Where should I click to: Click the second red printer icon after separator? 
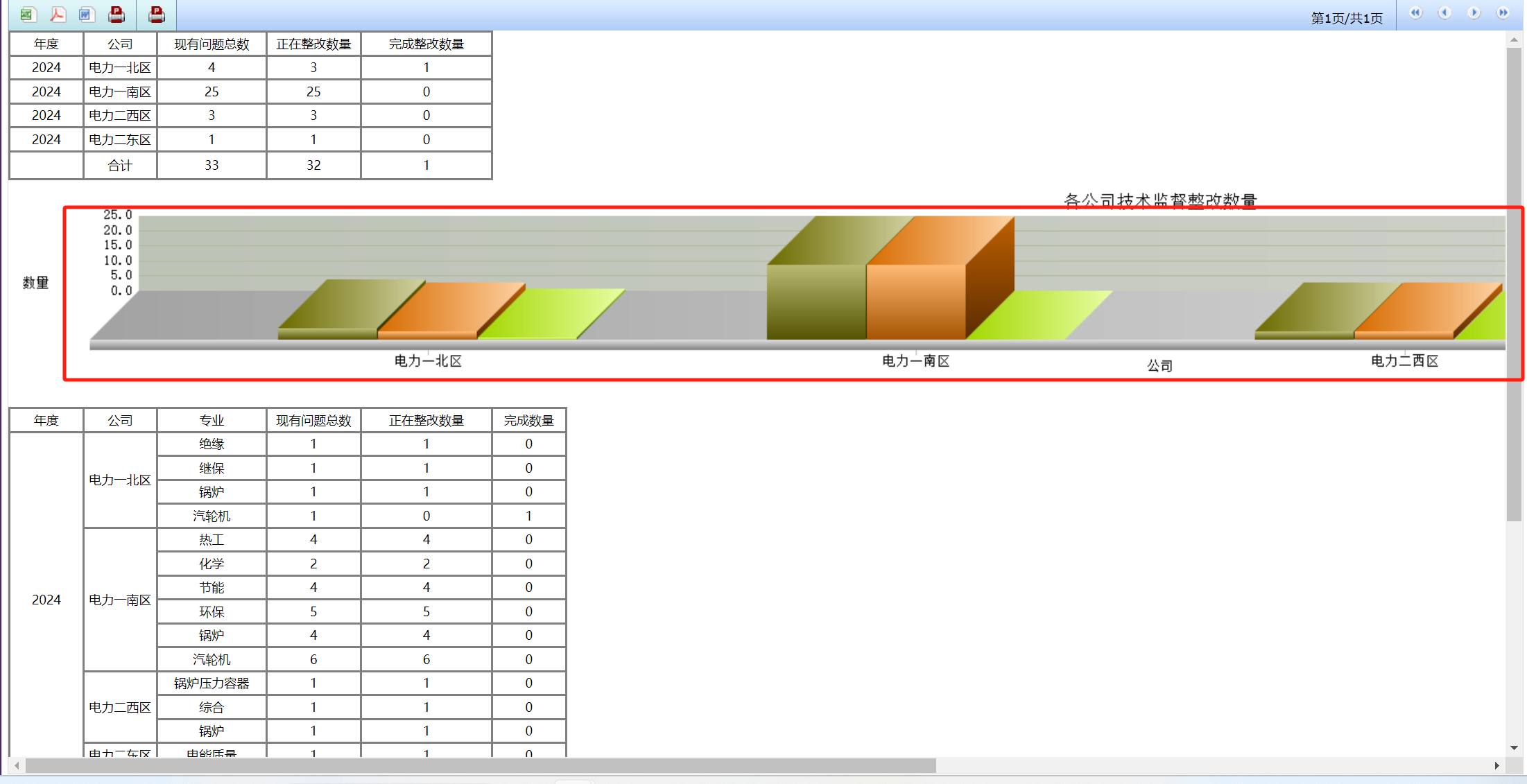(157, 14)
